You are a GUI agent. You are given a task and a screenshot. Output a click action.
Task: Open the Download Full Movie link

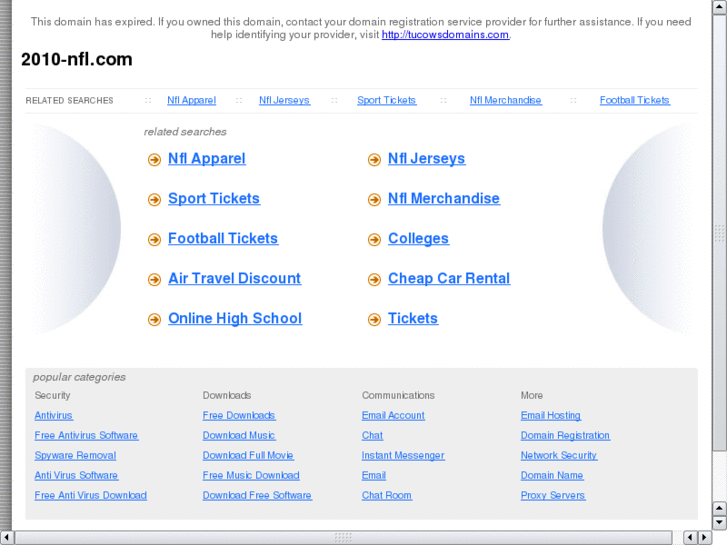click(248, 455)
